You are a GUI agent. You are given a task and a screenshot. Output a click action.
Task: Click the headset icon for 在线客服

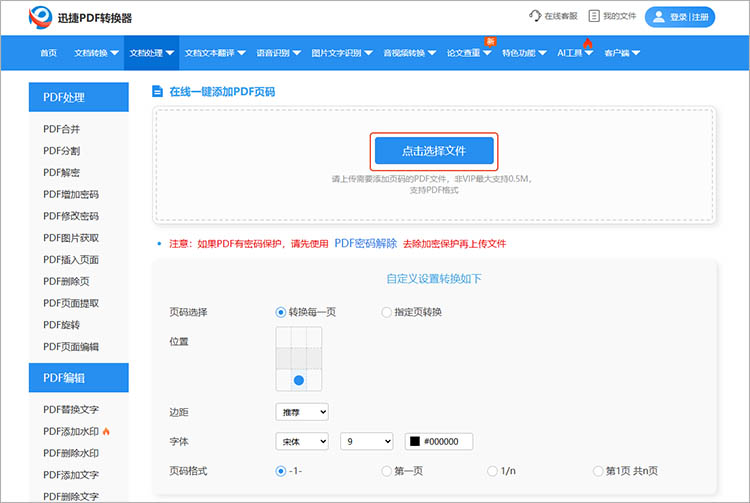tap(535, 16)
